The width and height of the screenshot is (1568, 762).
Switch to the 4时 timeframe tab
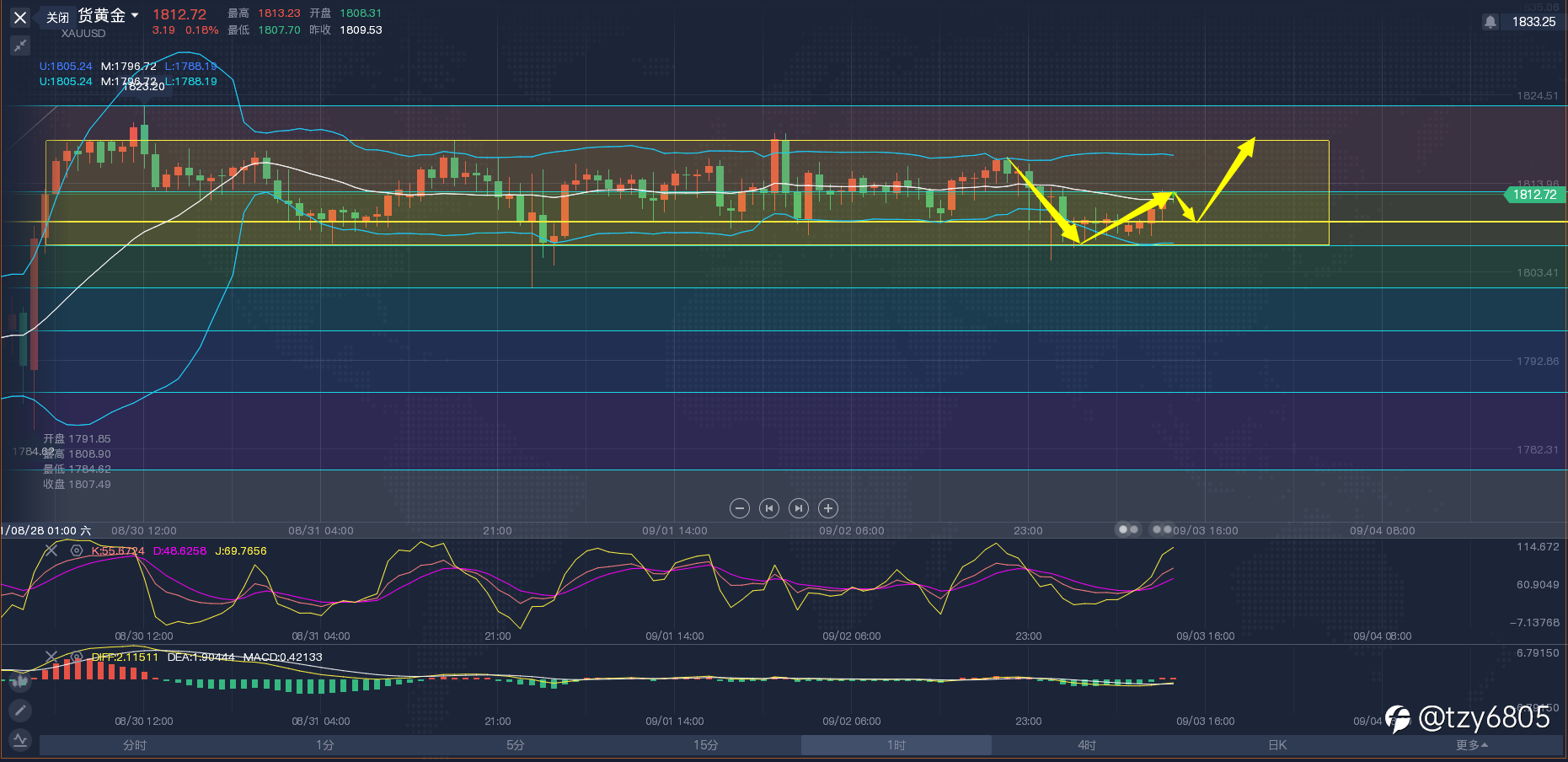[1087, 745]
